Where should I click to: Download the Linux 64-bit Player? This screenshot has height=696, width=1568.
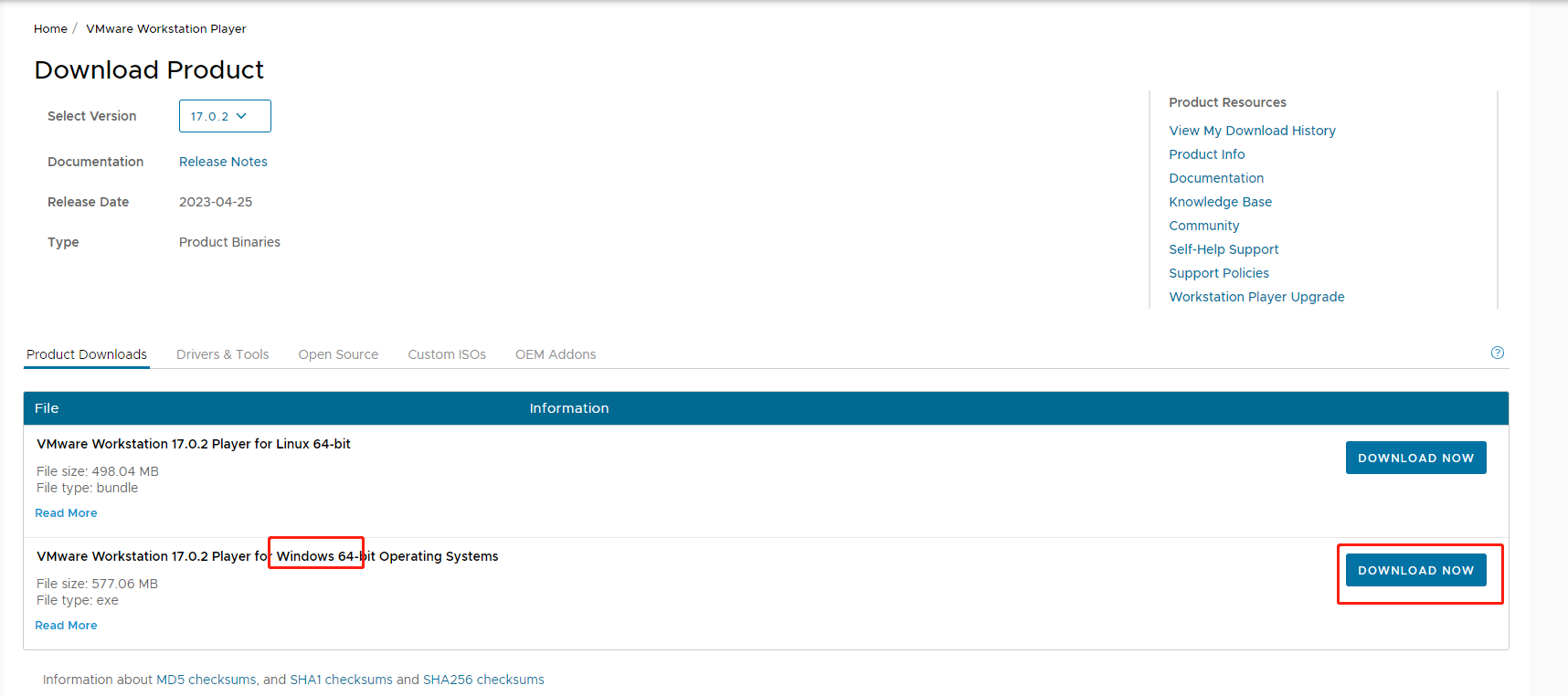pos(1415,458)
